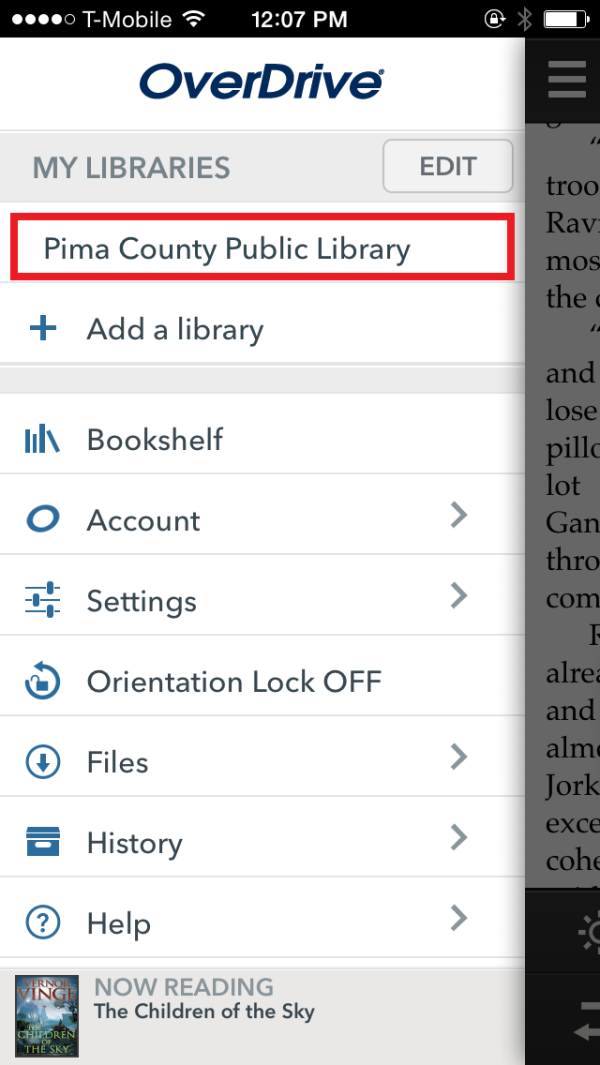The height and width of the screenshot is (1065, 600).
Task: Open Settings via sliders icon
Action: click(x=42, y=600)
